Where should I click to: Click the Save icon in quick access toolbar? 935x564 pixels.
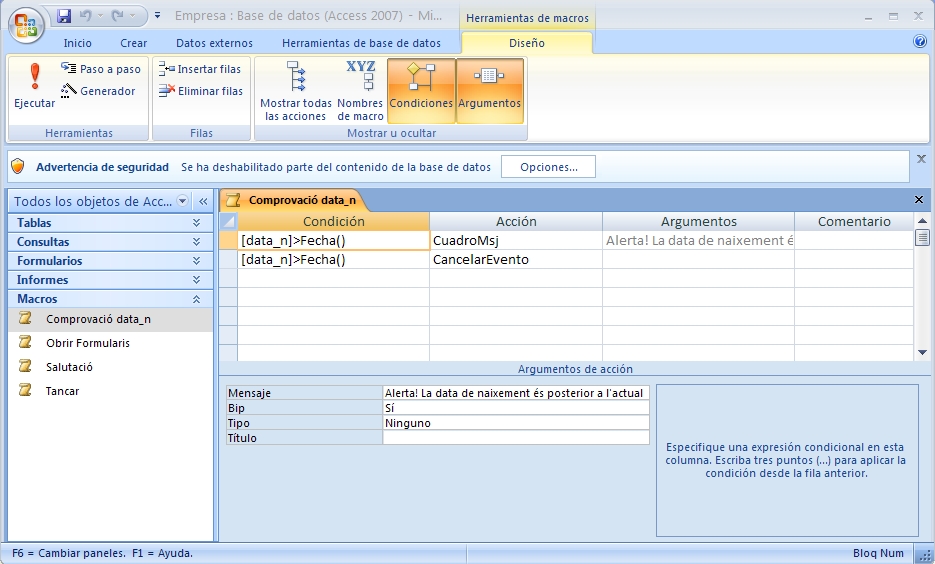[65, 16]
